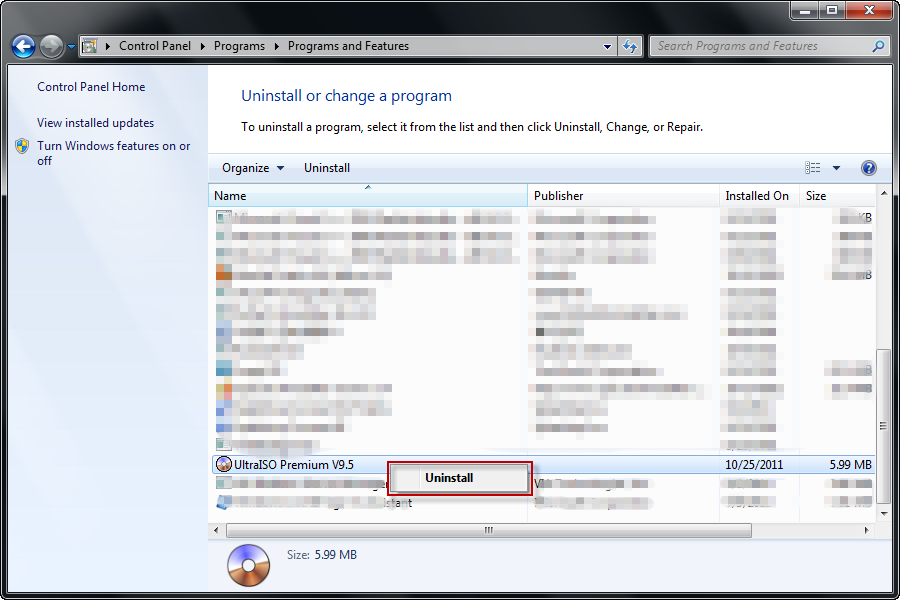The width and height of the screenshot is (900, 600).
Task: Click the shield icon beside Windows features
Action: tap(22, 146)
